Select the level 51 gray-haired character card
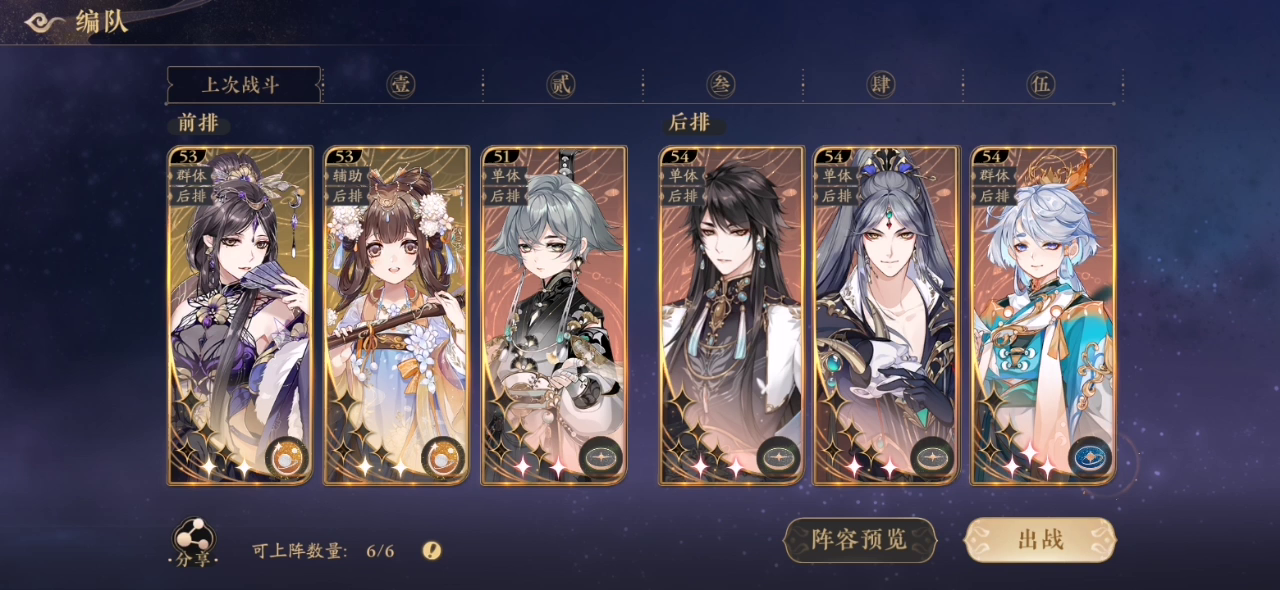Screen dimensions: 1280x590 pyautogui.click(x=554, y=316)
